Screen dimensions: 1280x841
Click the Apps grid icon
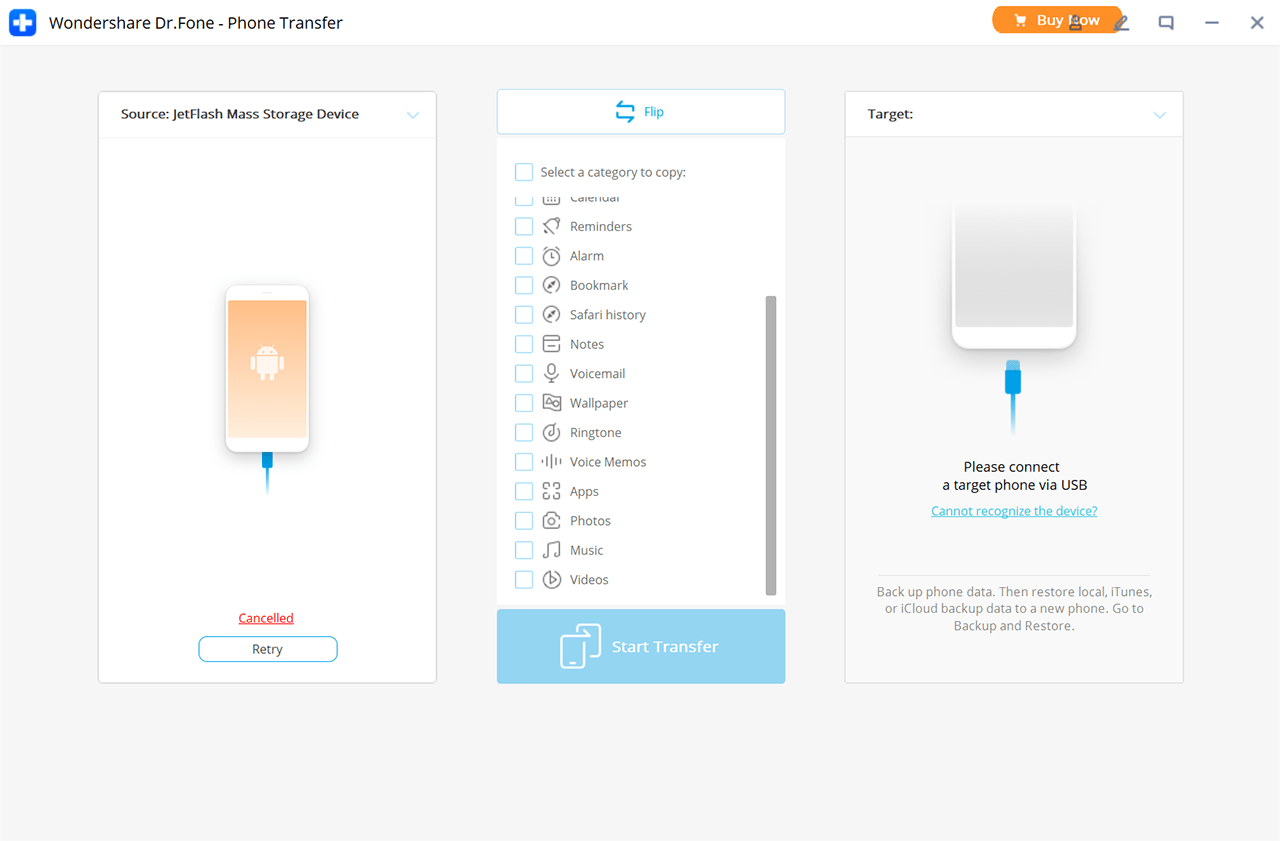coord(551,491)
